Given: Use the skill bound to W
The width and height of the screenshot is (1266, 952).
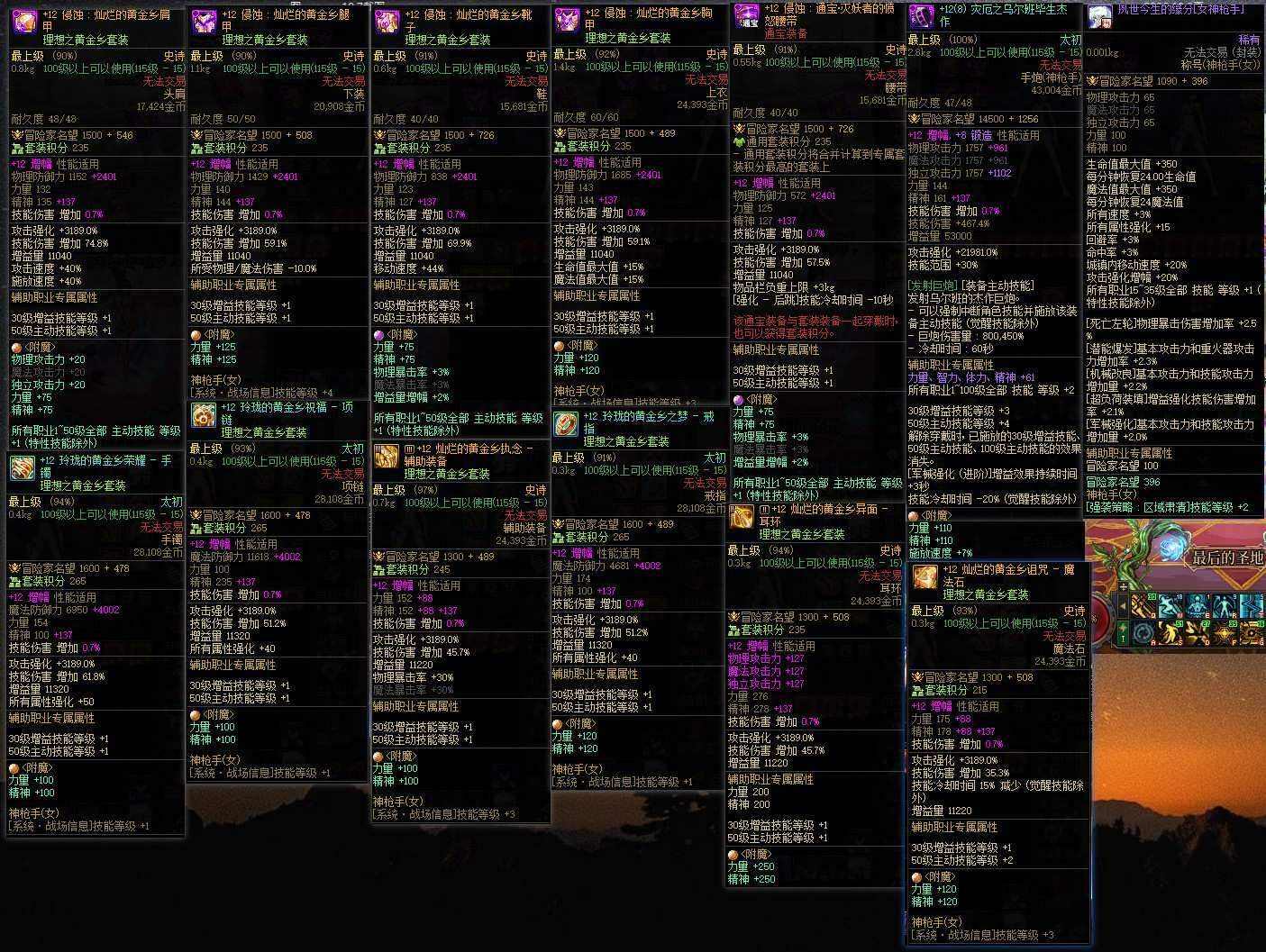Looking at the screenshot, I should [1172, 606].
